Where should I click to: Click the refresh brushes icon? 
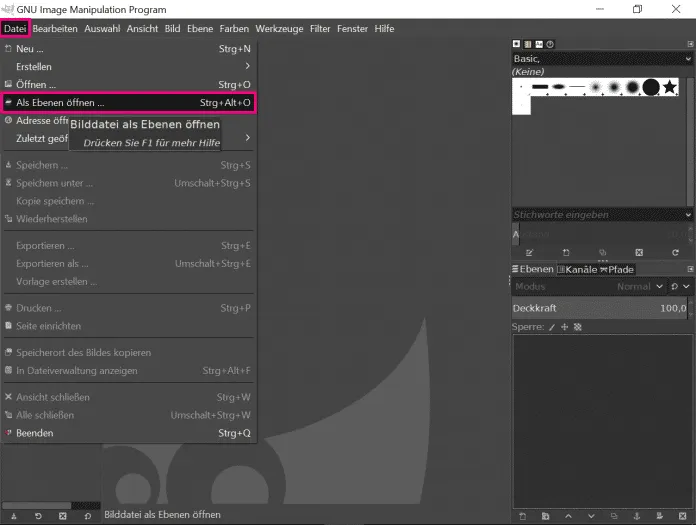click(x=675, y=253)
